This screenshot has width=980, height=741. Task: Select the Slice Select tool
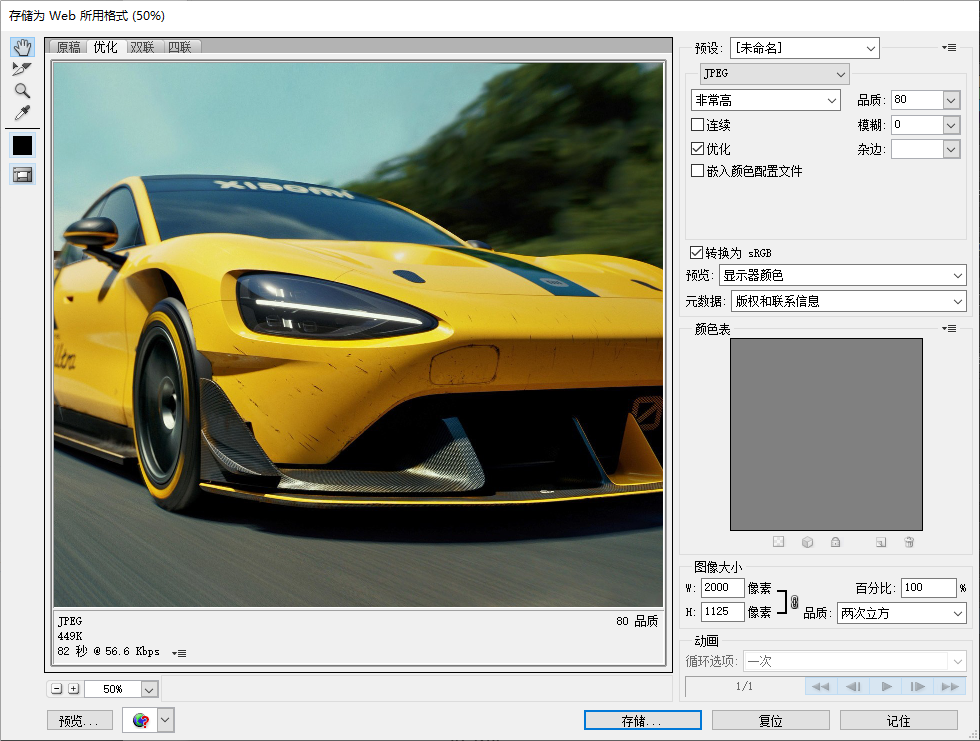[x=22, y=69]
